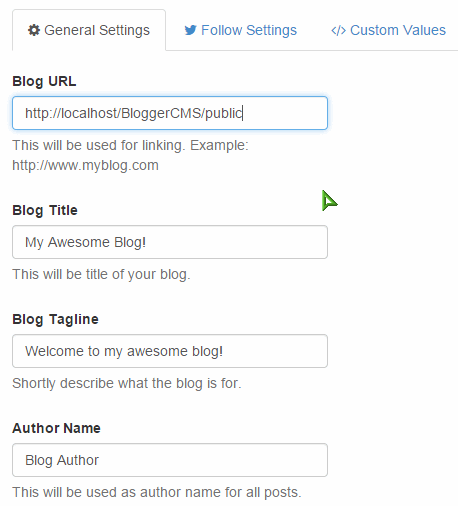Click 'My Awesome Blog!' text in the field

pyautogui.click(x=86, y=242)
